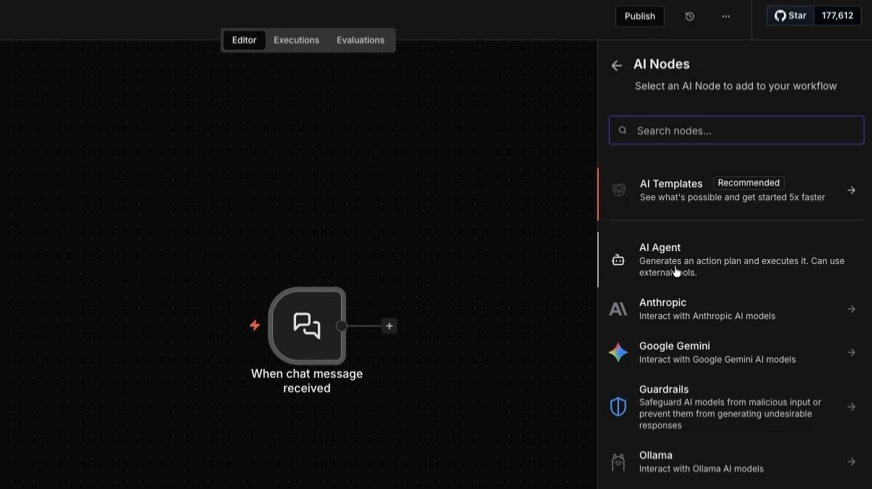Click 'Interact with Ollama AI models' text
The image size is (872, 489).
[701, 469]
